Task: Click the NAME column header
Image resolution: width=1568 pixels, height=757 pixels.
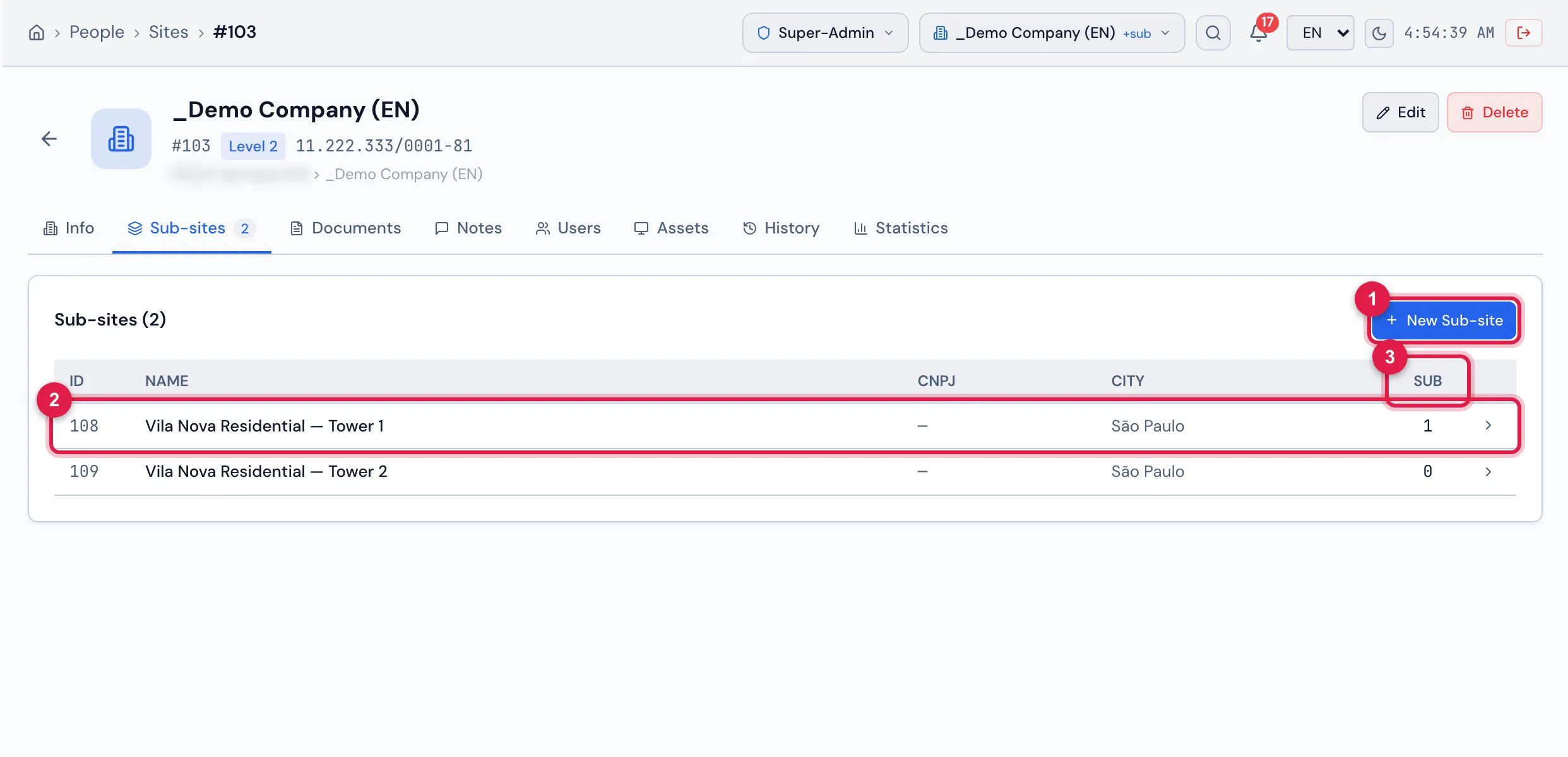Action: pyautogui.click(x=167, y=381)
